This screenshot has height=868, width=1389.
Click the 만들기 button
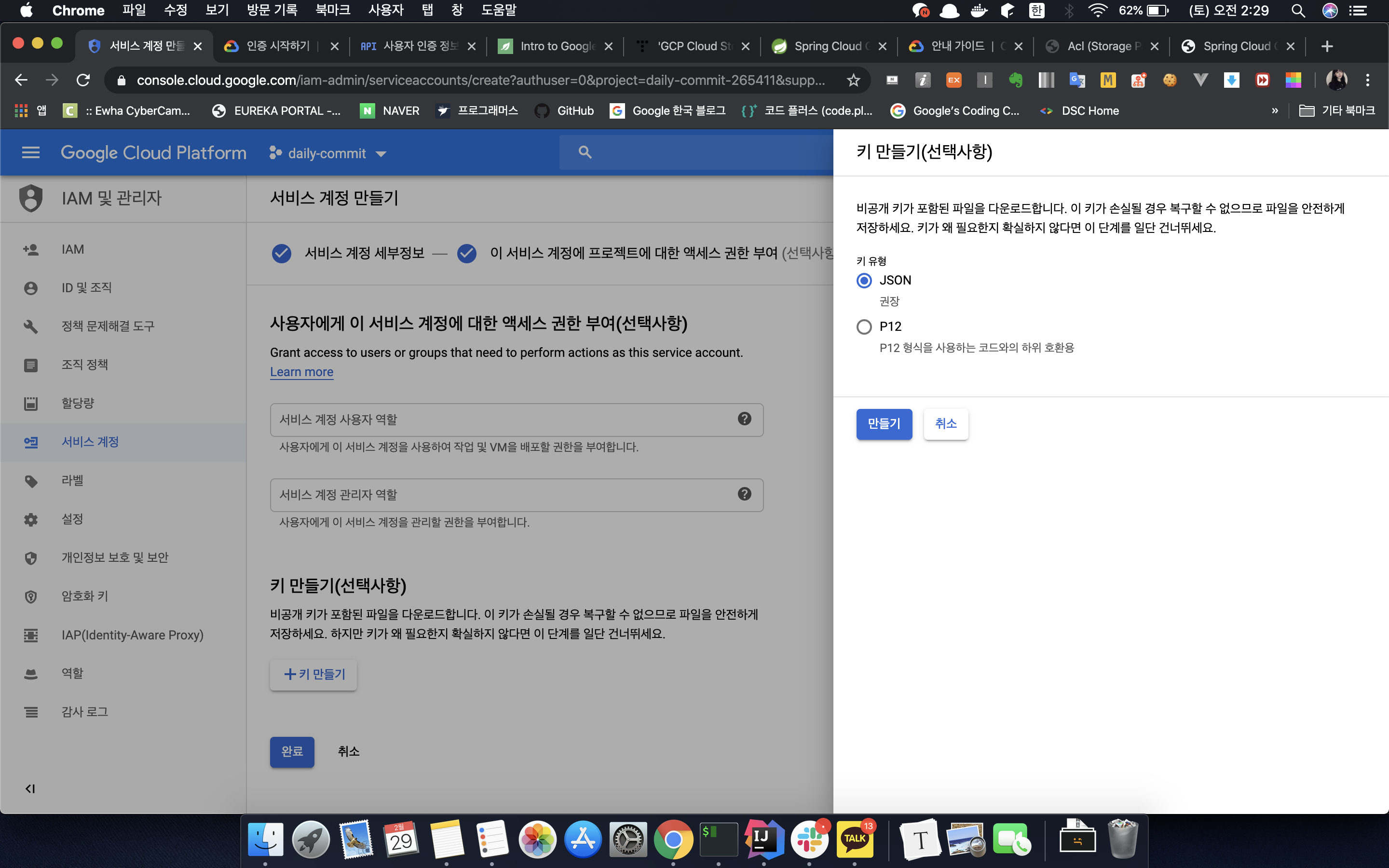[884, 424]
